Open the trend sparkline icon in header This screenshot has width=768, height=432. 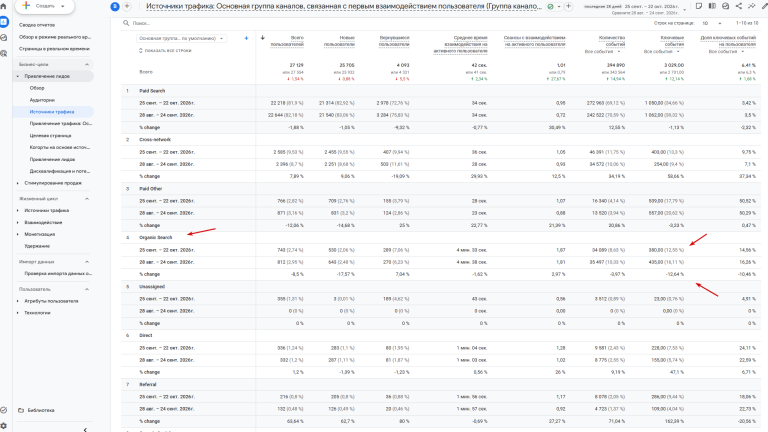tap(752, 6)
